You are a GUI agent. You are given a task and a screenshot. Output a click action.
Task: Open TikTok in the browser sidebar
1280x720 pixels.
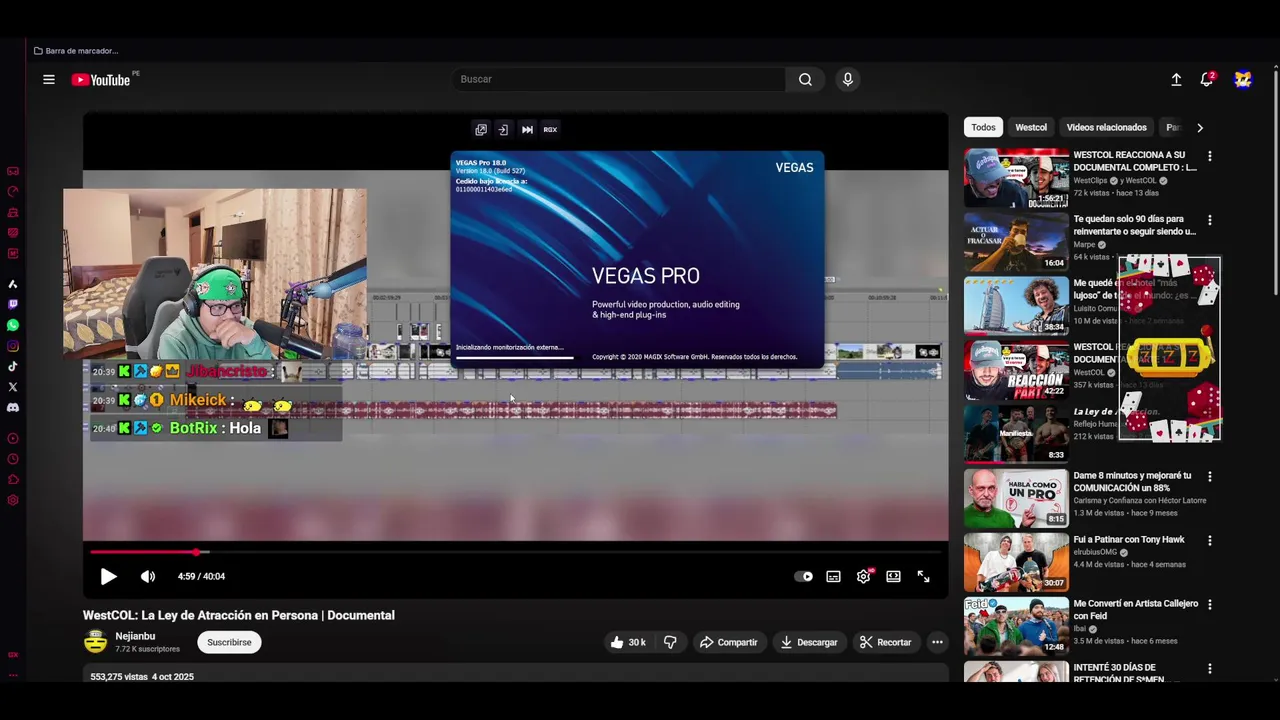13,366
